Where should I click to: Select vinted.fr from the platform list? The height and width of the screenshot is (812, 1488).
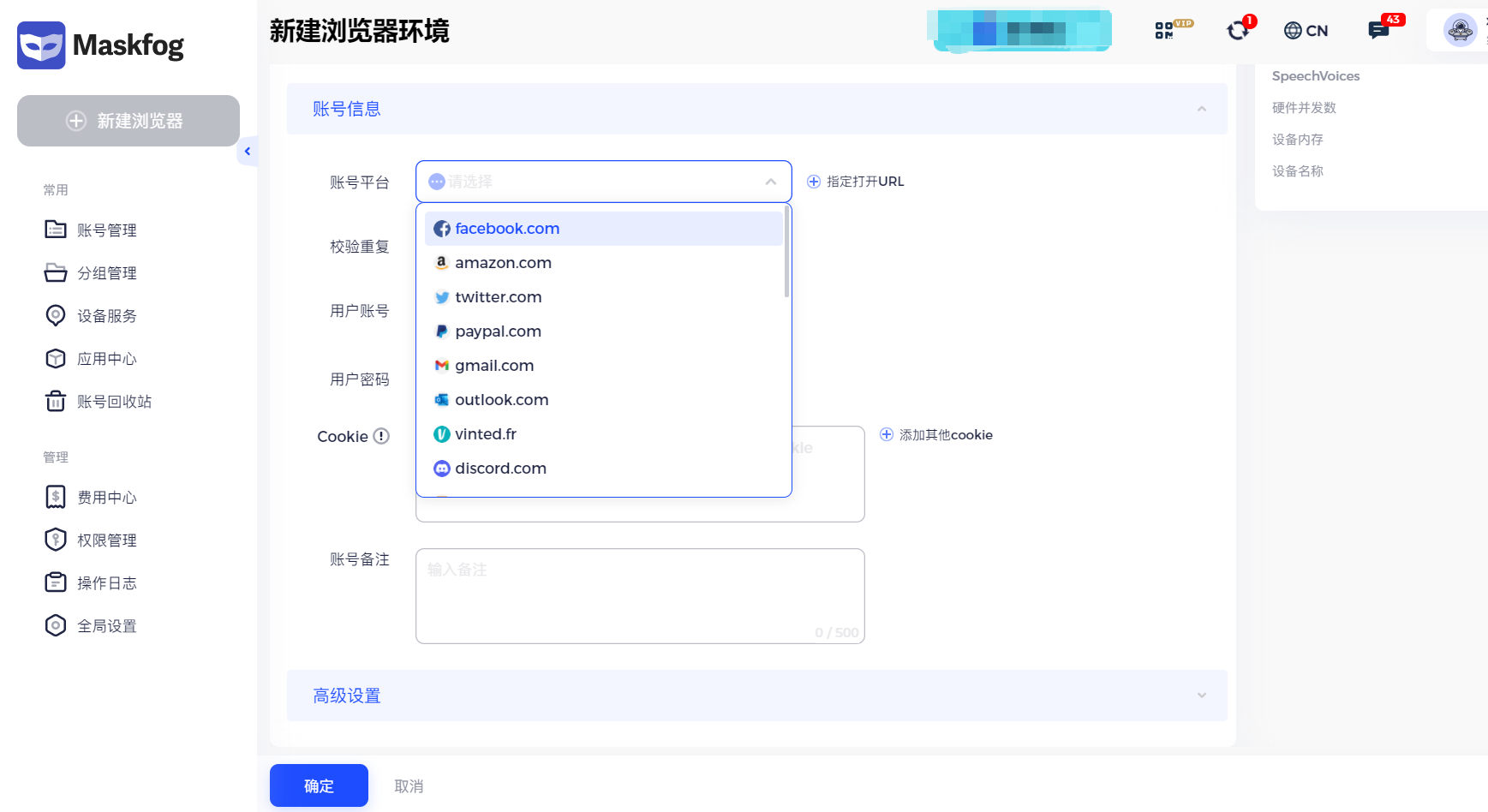604,434
